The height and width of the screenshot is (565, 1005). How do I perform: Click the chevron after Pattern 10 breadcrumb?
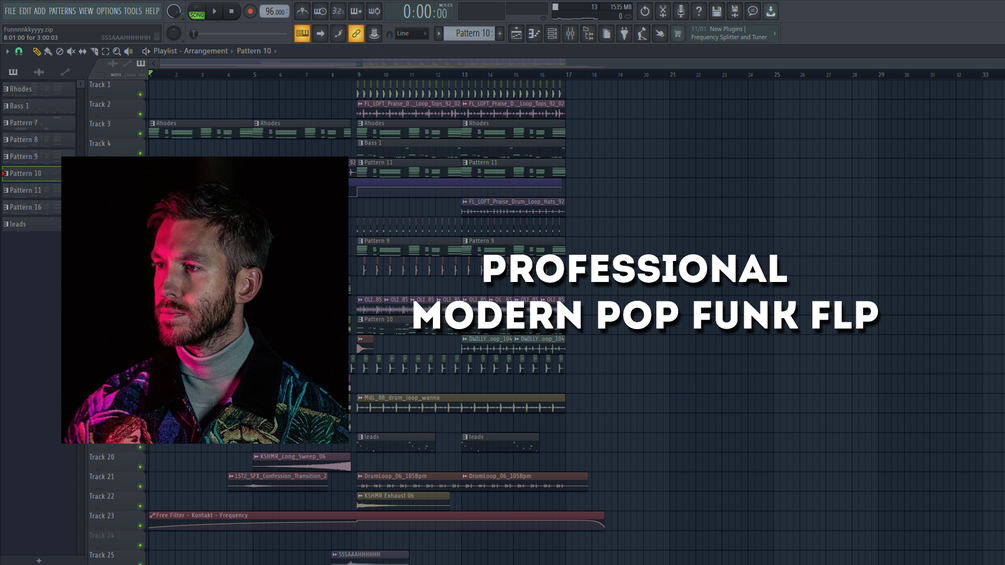[x=276, y=51]
